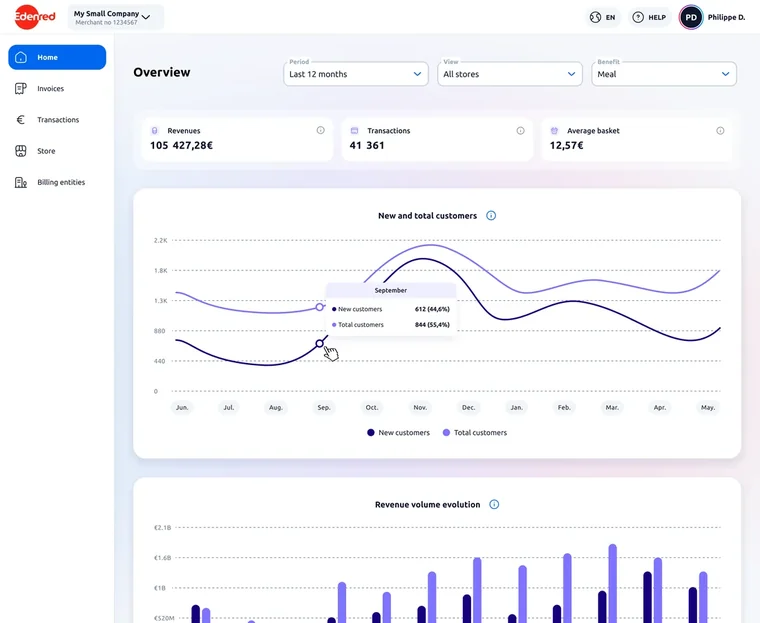Click the Average basket info icon
Viewport: 760px width, 623px height.
[720, 130]
